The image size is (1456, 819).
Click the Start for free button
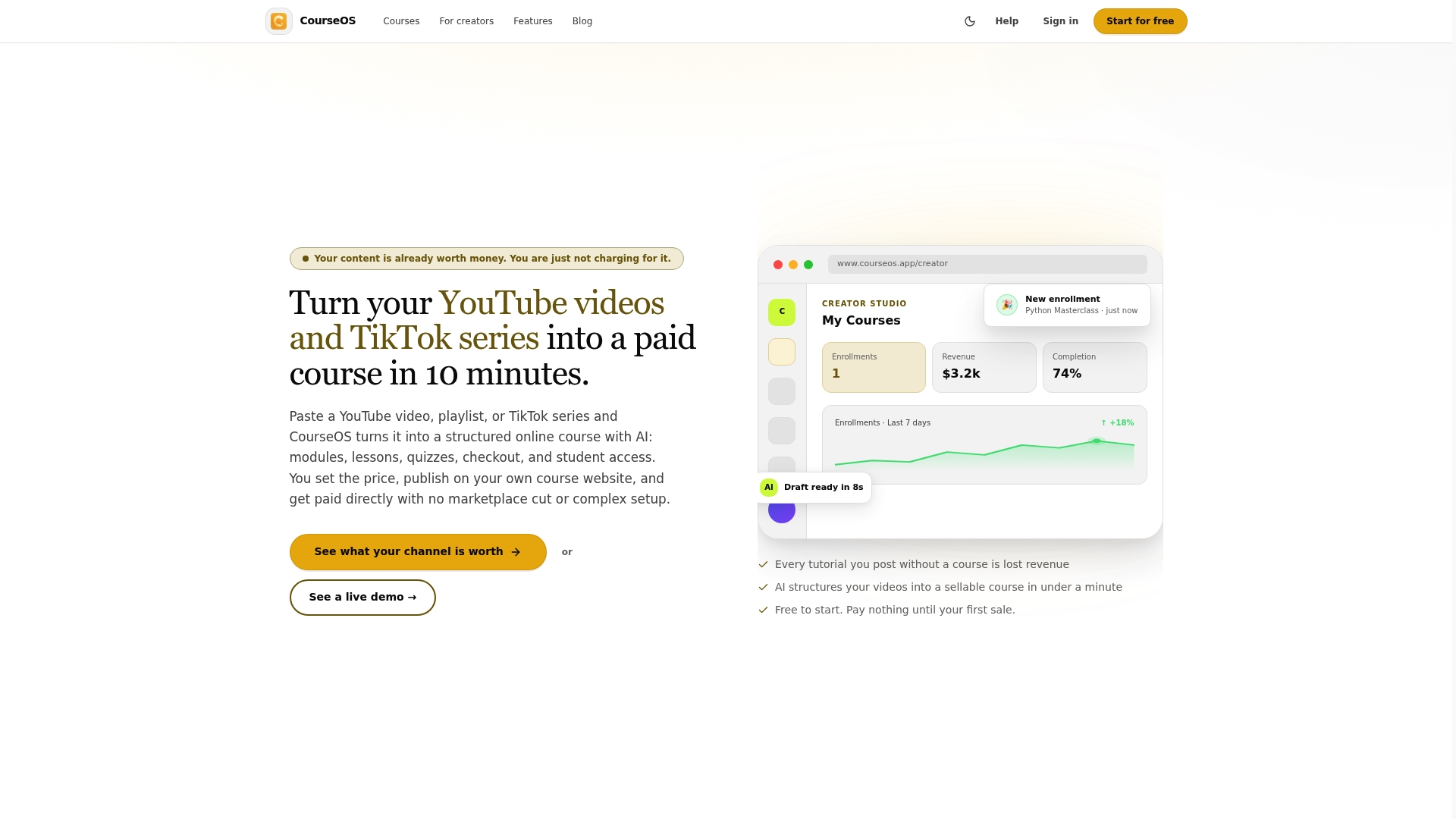1140,21
